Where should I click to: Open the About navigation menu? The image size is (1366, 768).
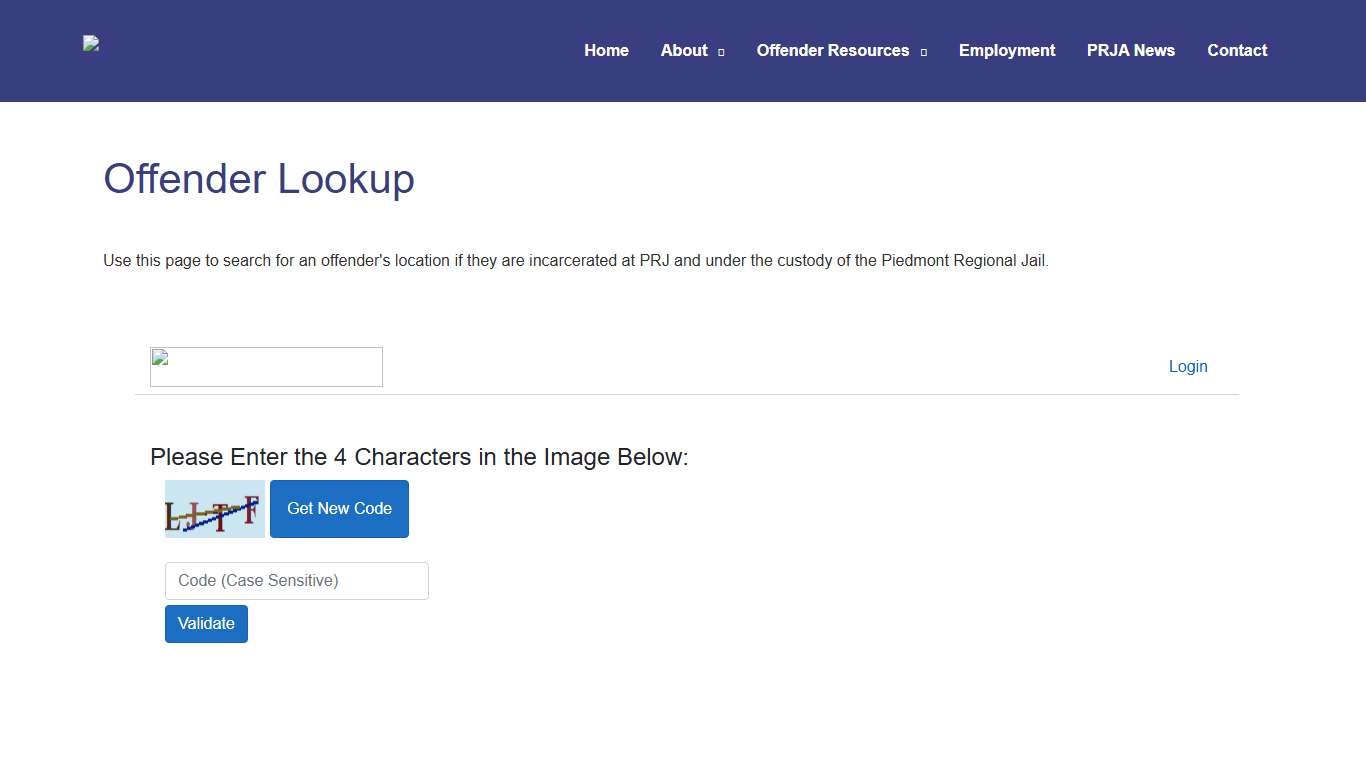pyautogui.click(x=684, y=50)
